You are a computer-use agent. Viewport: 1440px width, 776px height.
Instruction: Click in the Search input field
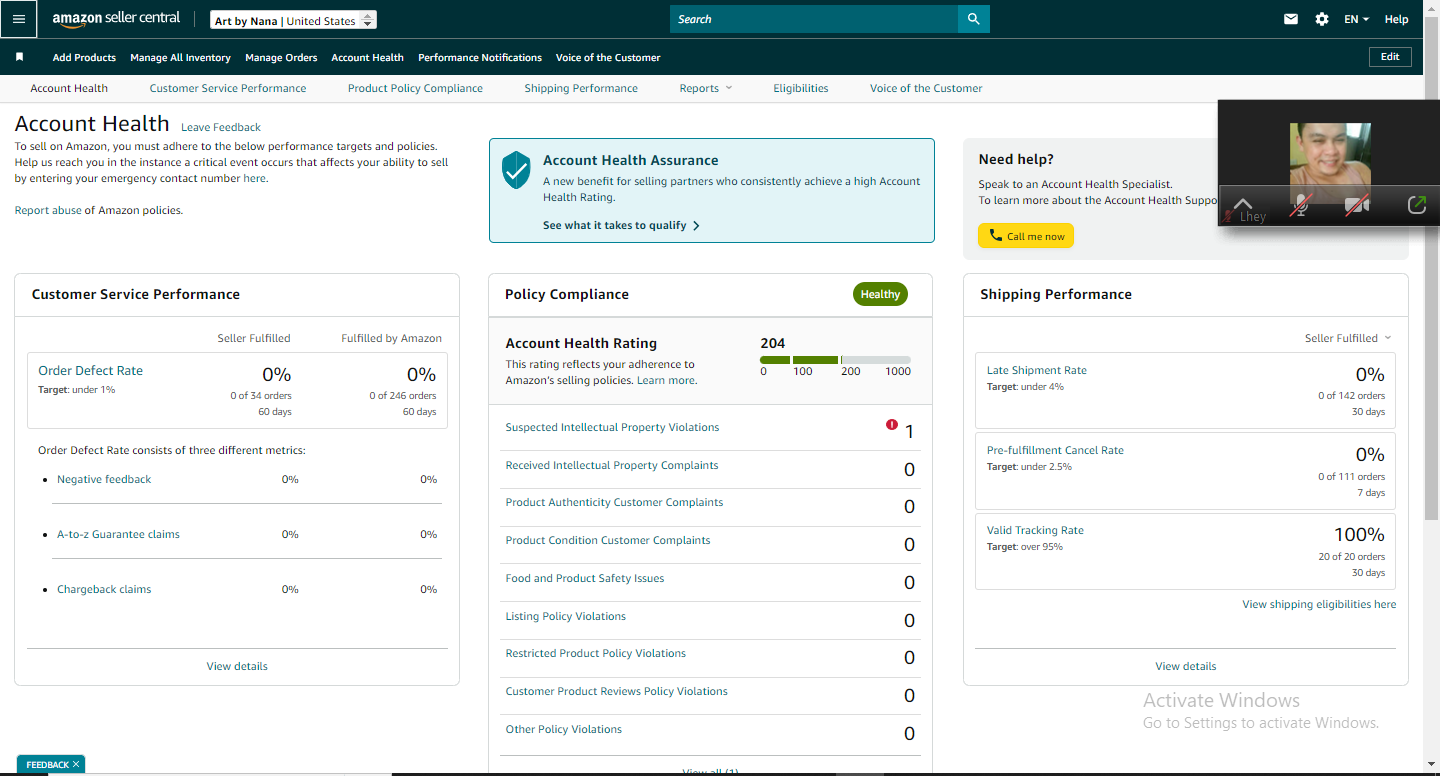(x=814, y=19)
